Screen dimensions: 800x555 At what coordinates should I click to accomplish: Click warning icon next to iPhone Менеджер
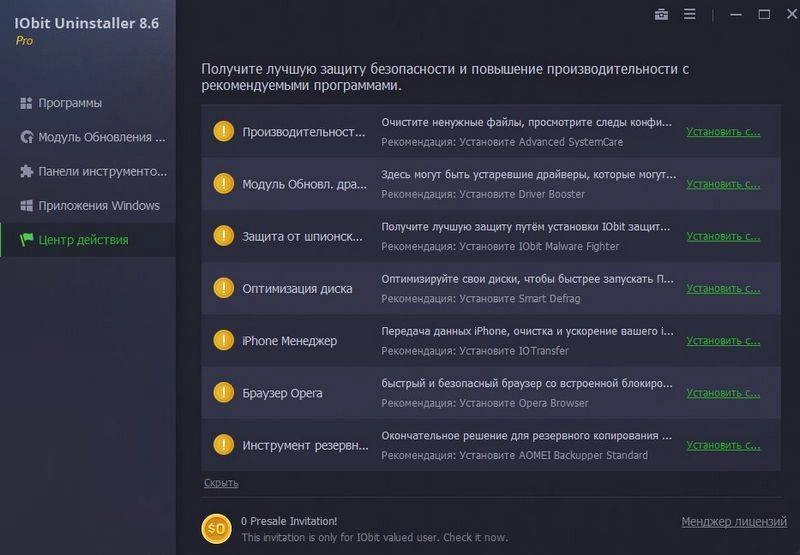tap(223, 340)
